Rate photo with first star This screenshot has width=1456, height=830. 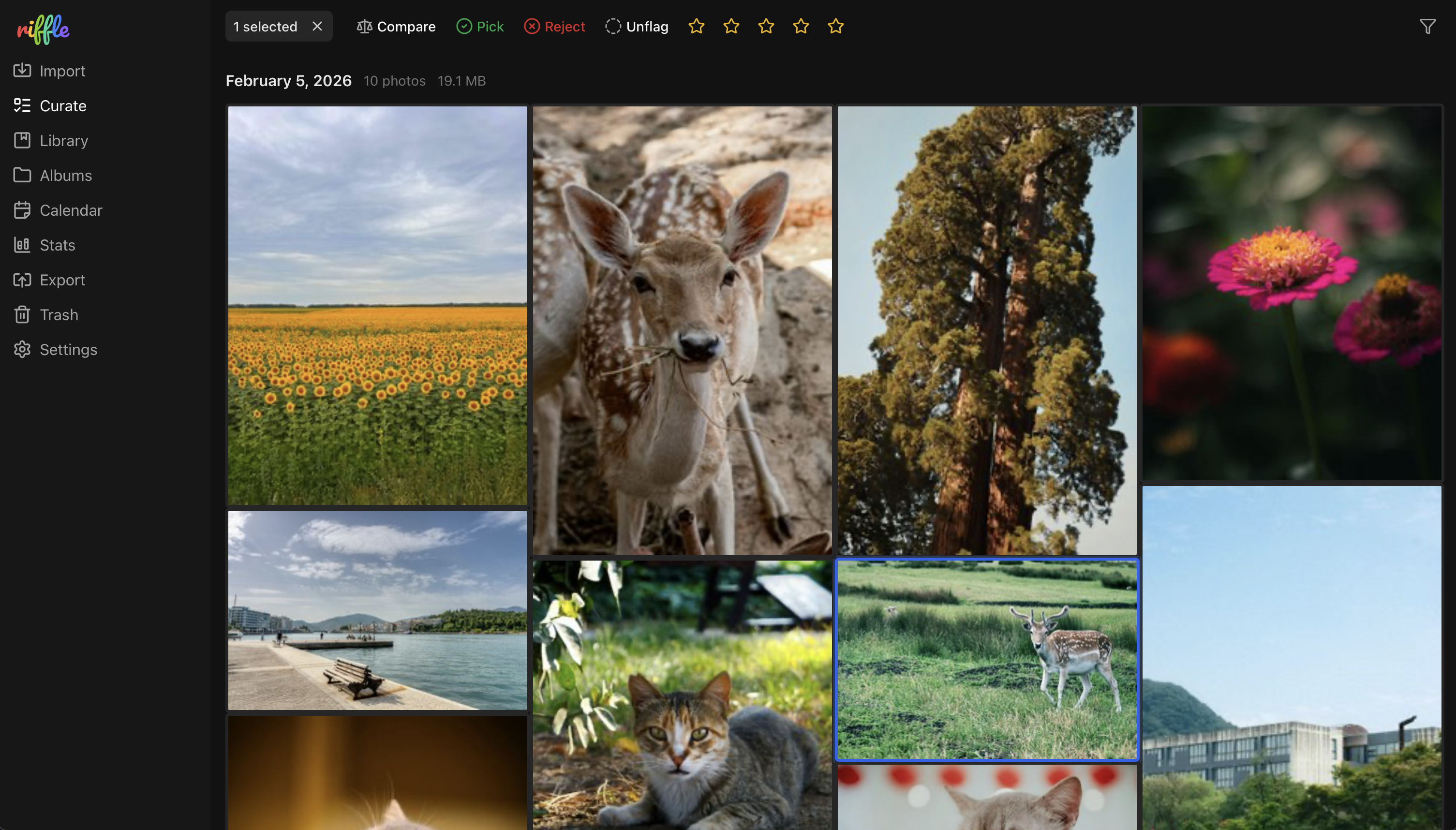coord(696,27)
